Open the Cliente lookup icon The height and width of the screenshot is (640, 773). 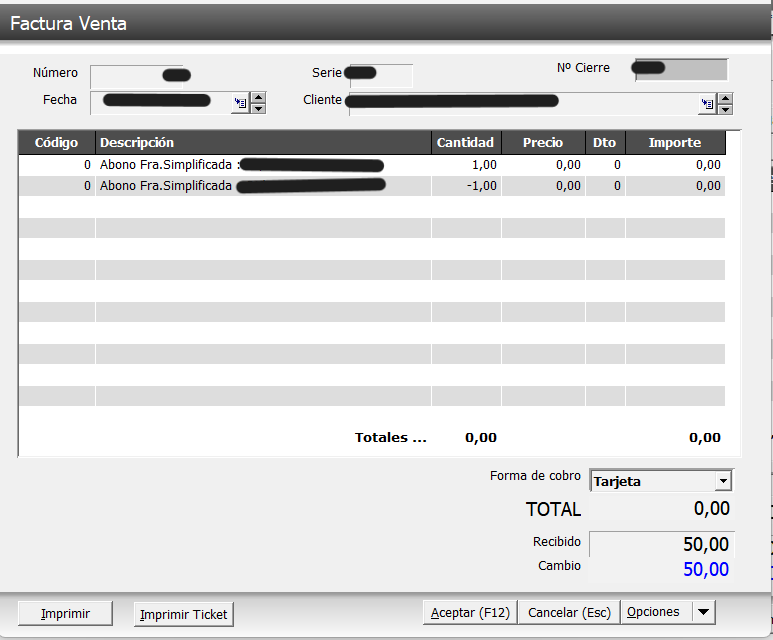(x=707, y=104)
